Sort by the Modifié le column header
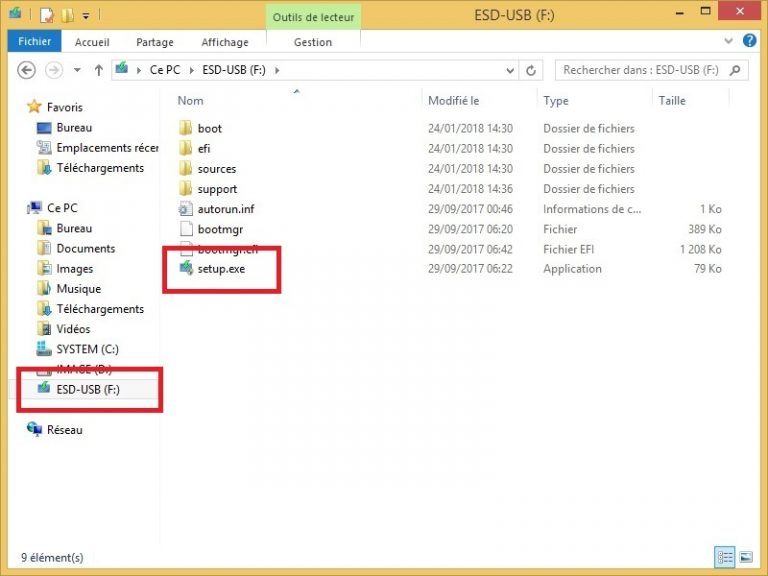Viewport: 768px width, 576px height. 454,100
